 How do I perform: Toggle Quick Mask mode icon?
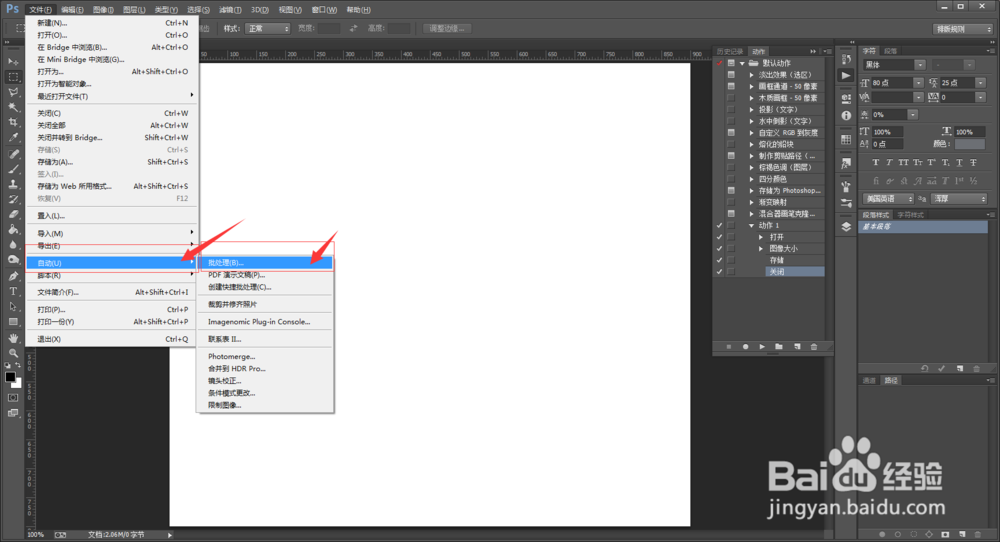(x=13, y=398)
